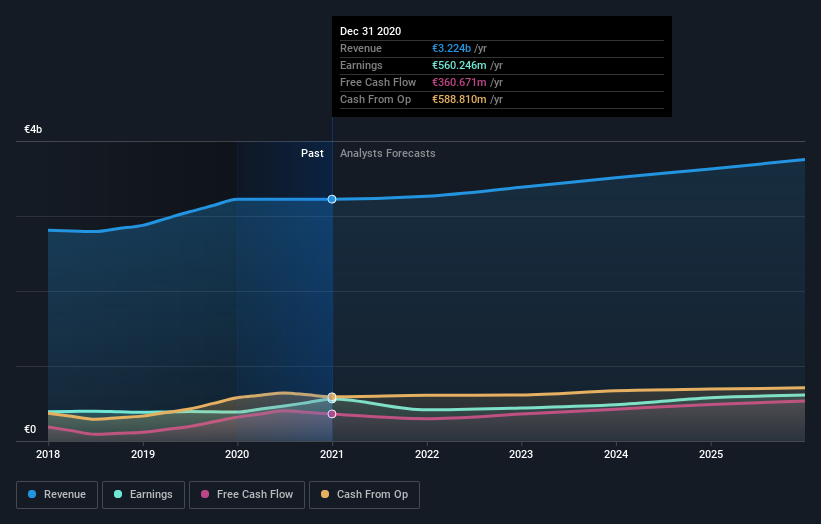
Task: Click the 2021 x-axis label
Action: coord(332,454)
